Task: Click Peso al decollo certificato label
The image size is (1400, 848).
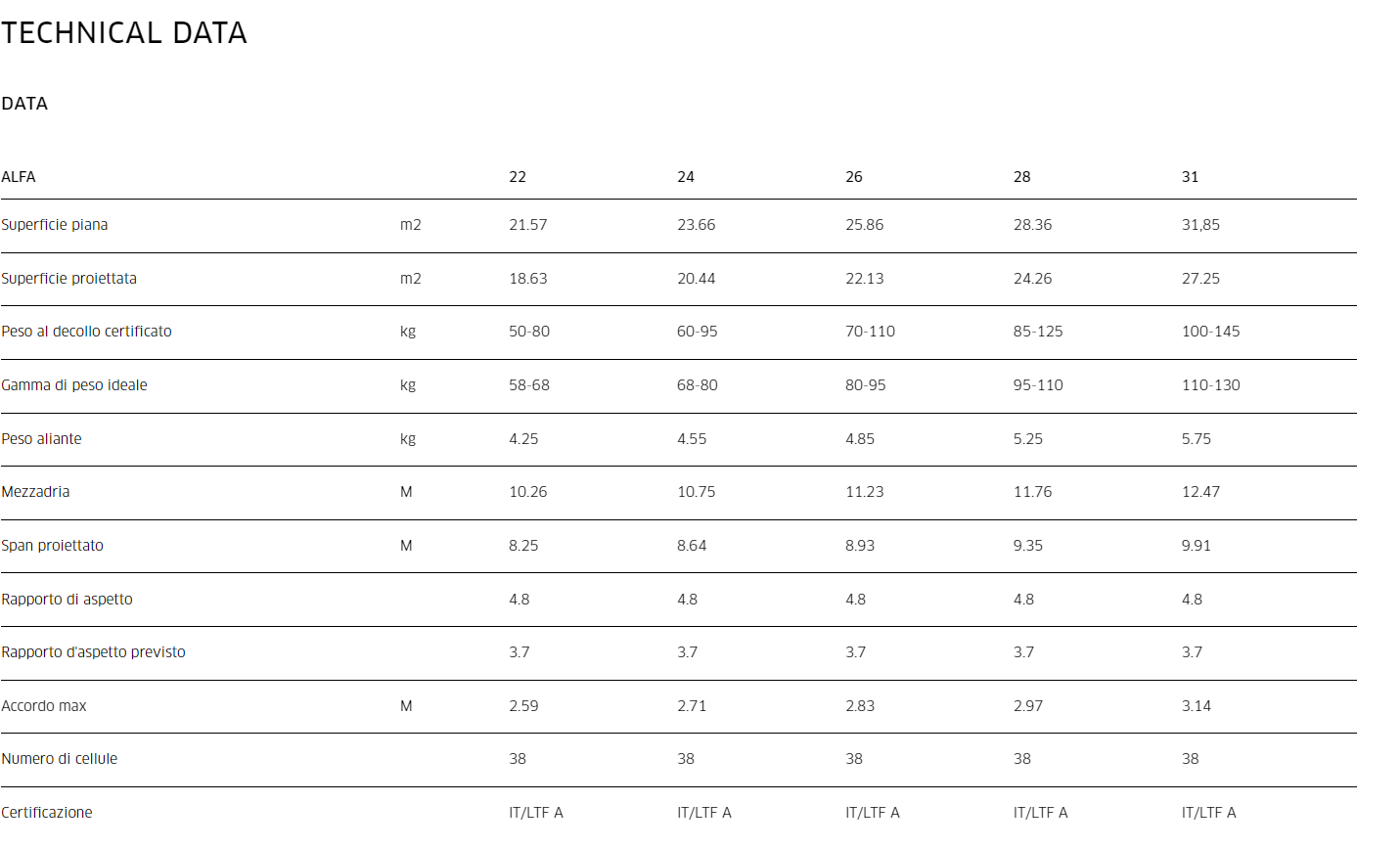Action: tap(86, 332)
